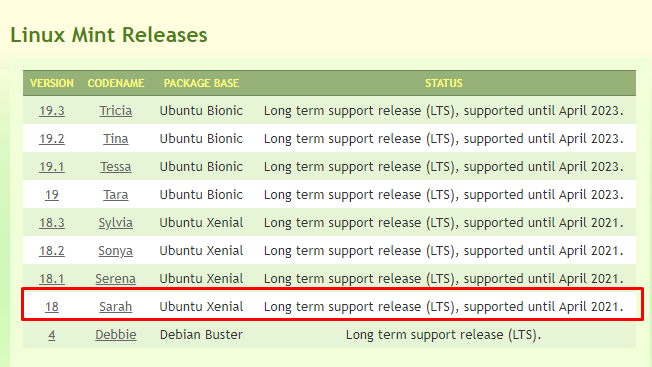652x367 pixels.
Task: Open the Tessa codename link
Action: [116, 167]
